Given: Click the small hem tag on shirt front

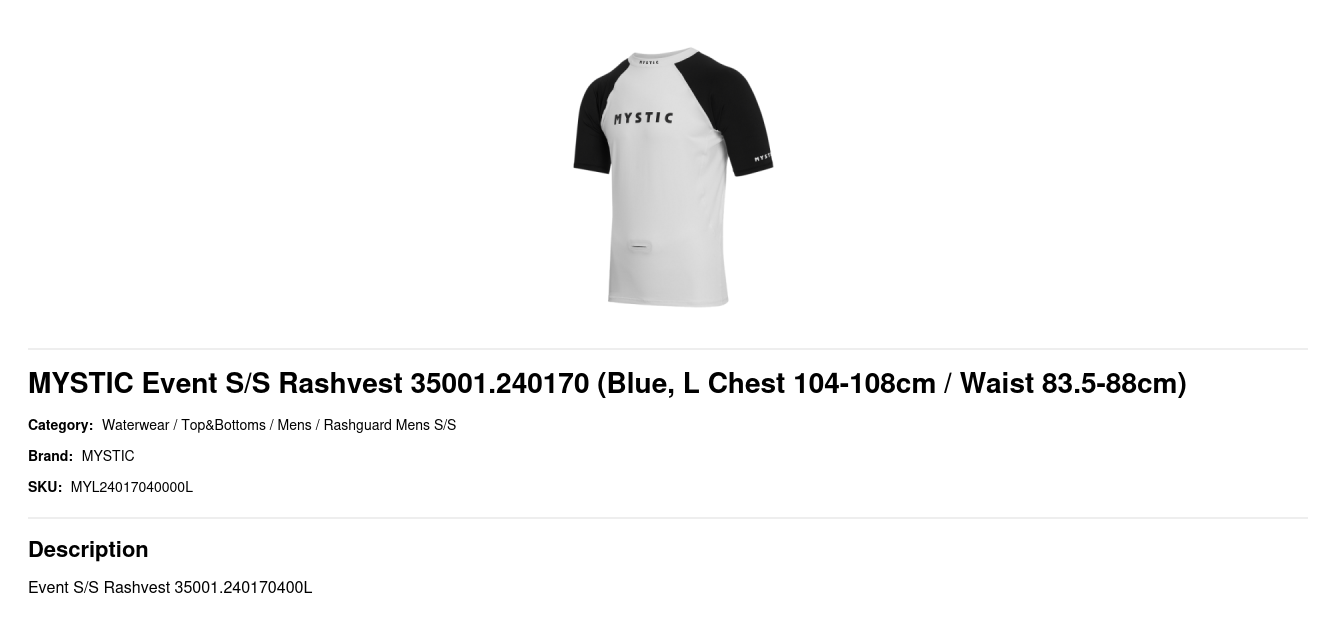Looking at the screenshot, I should [x=640, y=246].
